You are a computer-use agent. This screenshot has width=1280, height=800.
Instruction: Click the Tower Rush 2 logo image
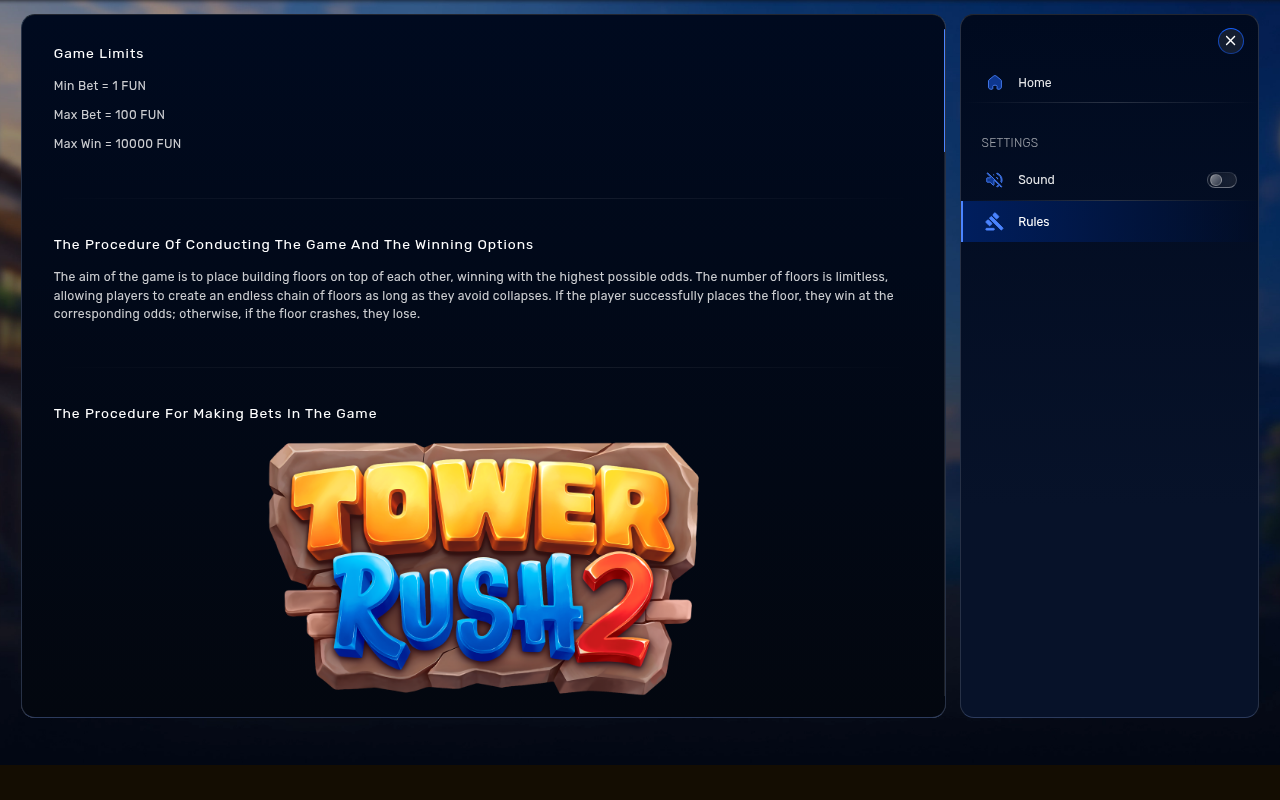click(x=484, y=568)
